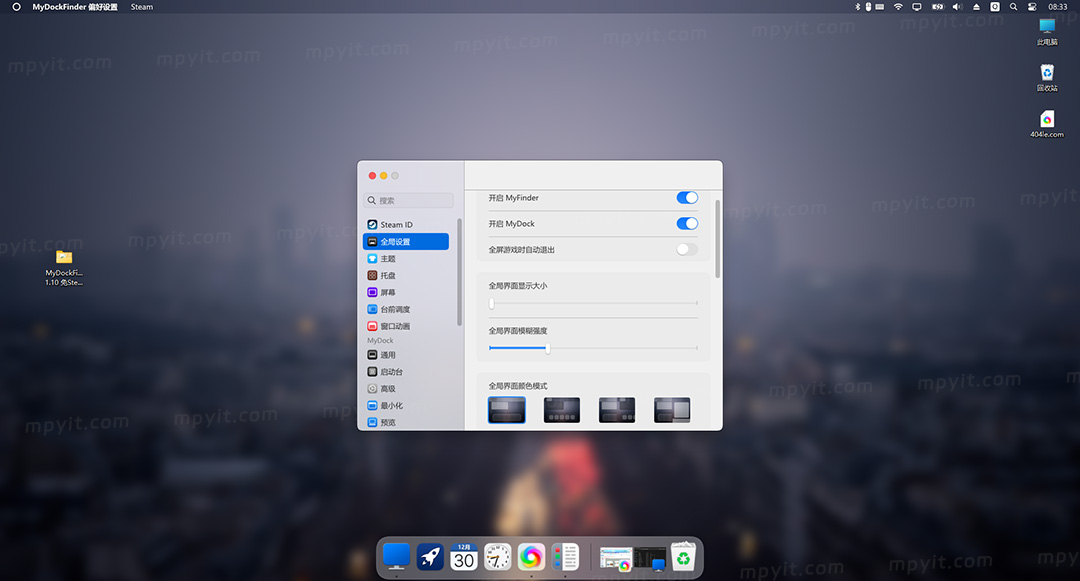Select the 此电脑 desktop icon
Viewport: 1080px width, 581px height.
coord(1047,32)
